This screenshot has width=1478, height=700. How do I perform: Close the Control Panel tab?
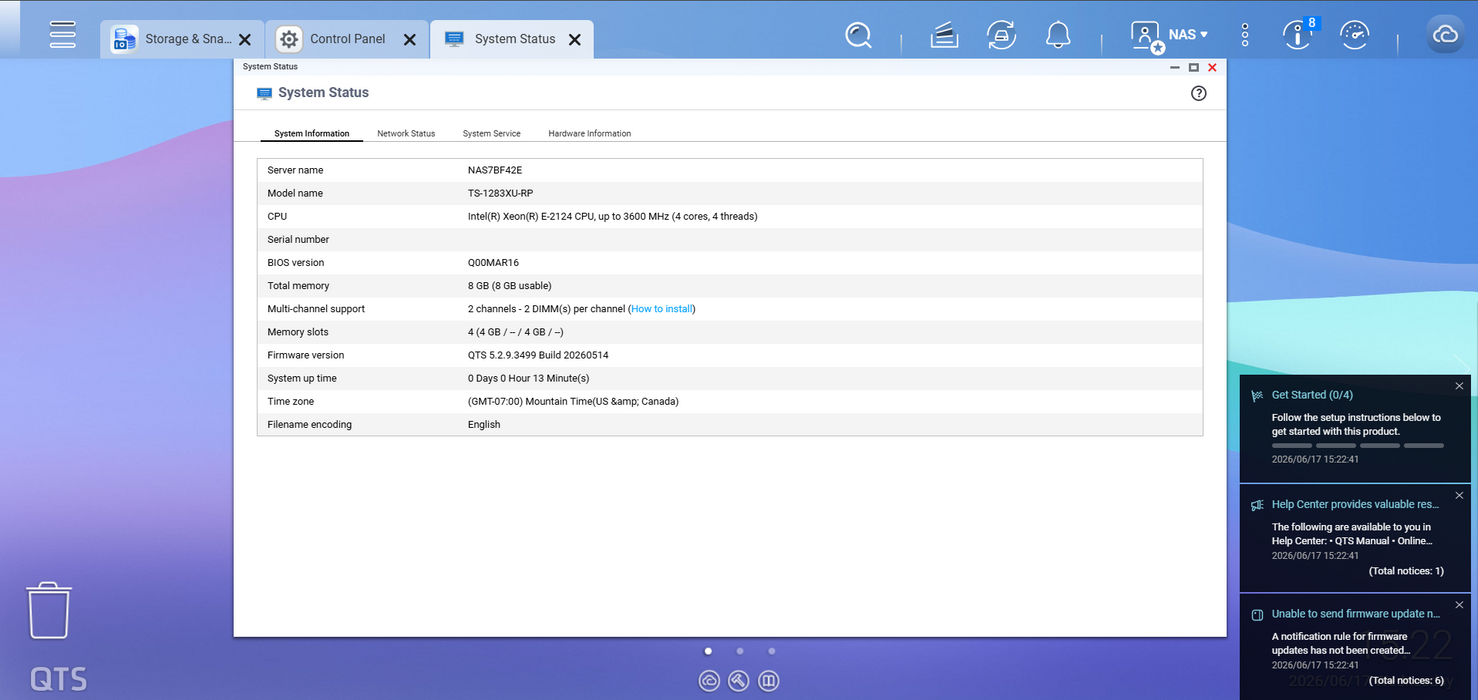(409, 39)
